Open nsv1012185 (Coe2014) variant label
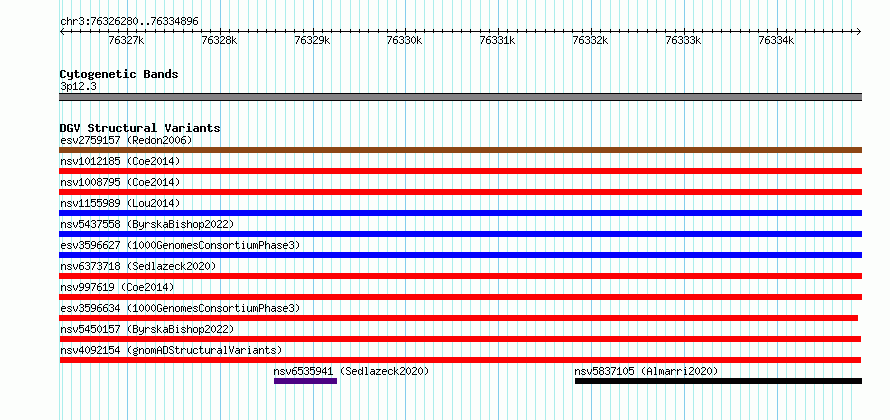890x420 pixels. pyautogui.click(x=120, y=161)
